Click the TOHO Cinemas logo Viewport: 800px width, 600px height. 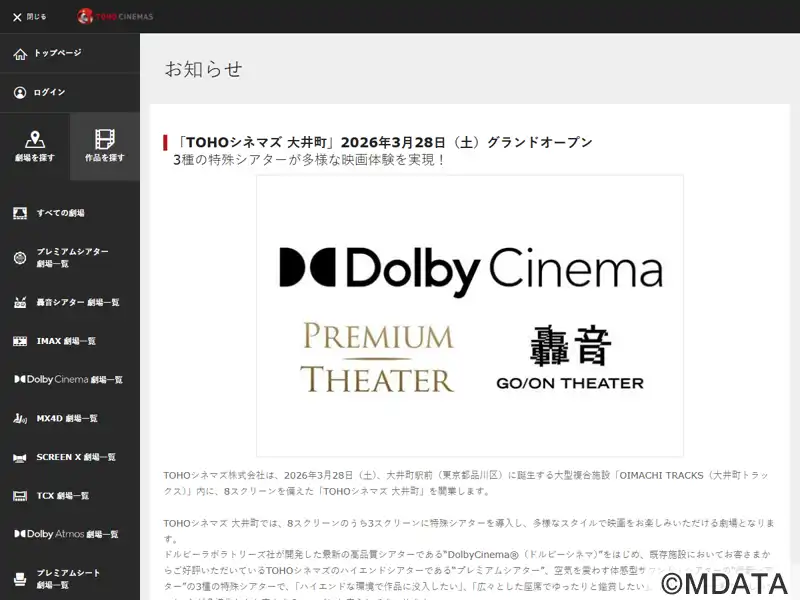tap(115, 16)
